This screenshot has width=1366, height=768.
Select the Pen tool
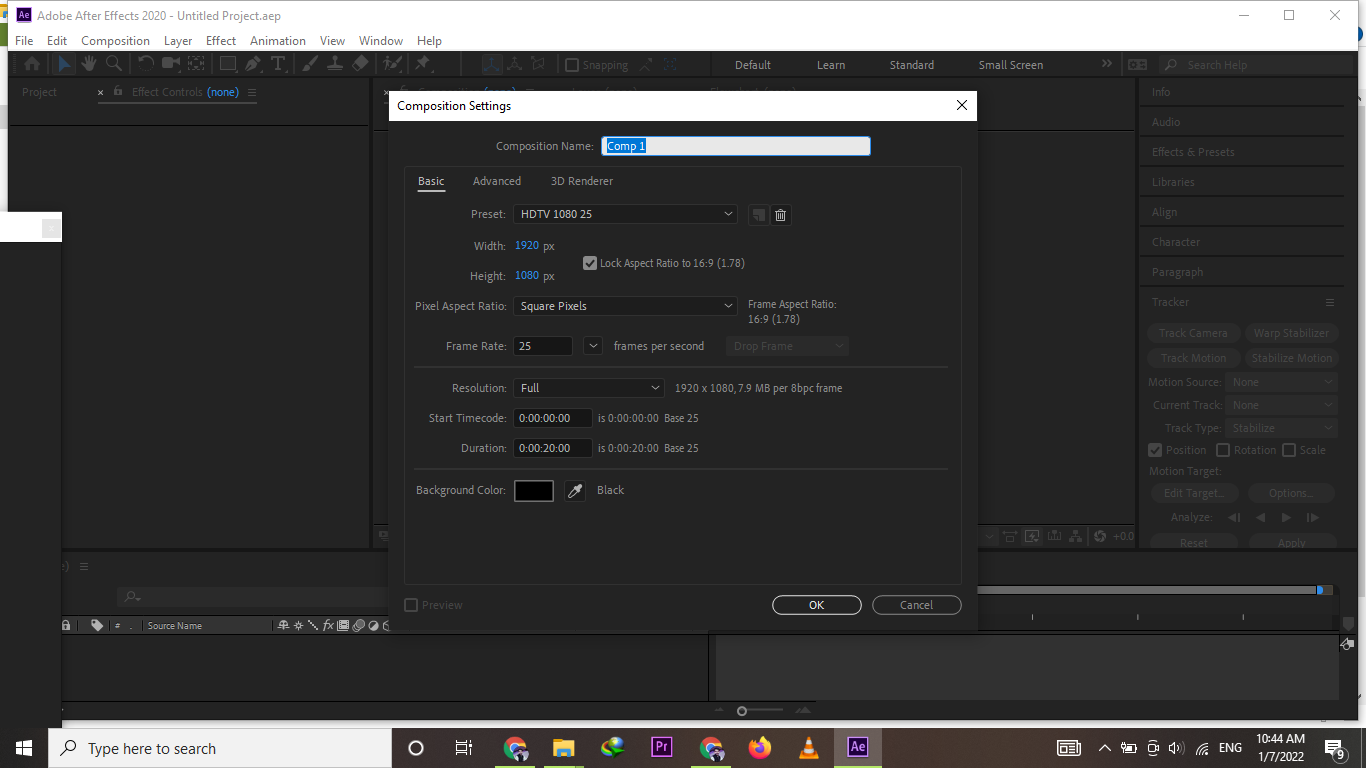point(253,64)
